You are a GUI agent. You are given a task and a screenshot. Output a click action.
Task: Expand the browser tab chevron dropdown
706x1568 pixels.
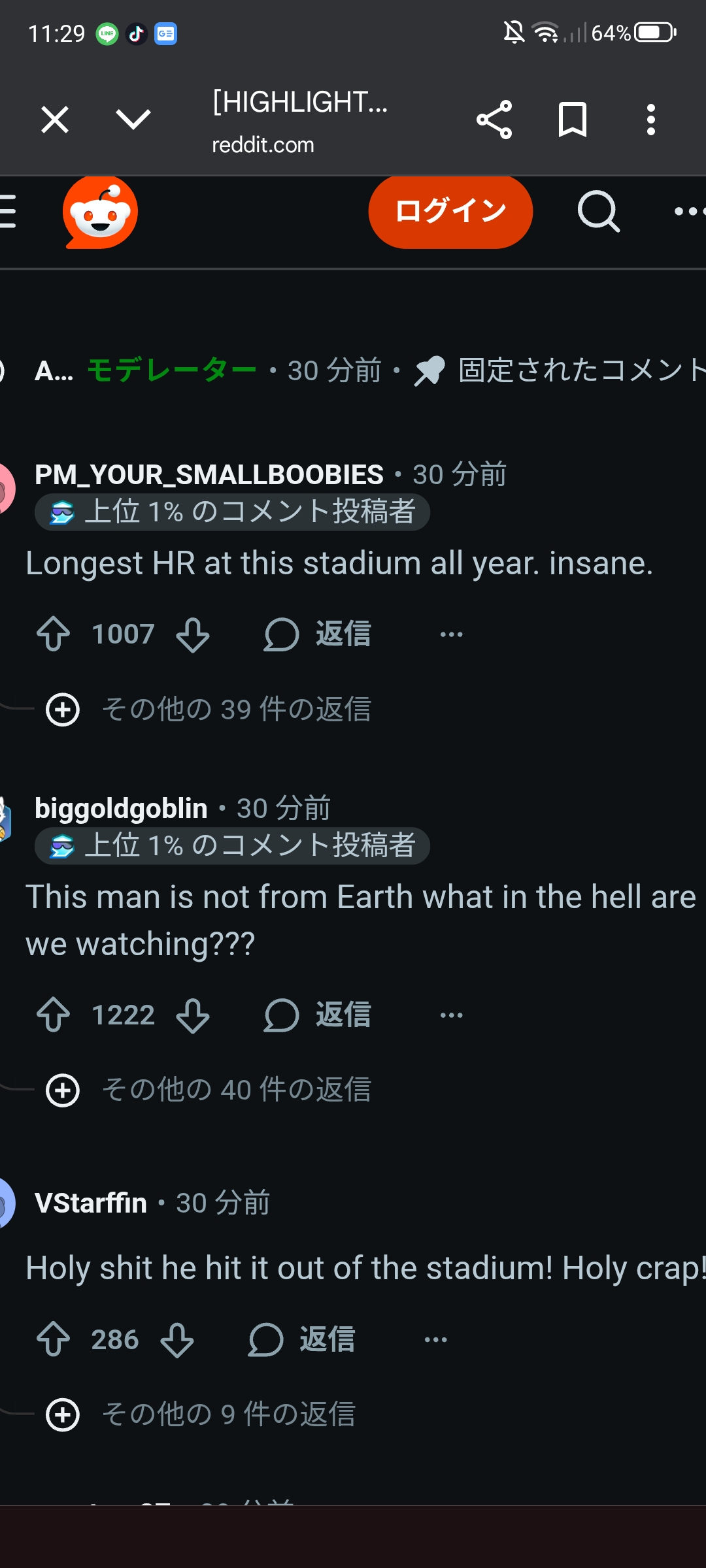[133, 120]
